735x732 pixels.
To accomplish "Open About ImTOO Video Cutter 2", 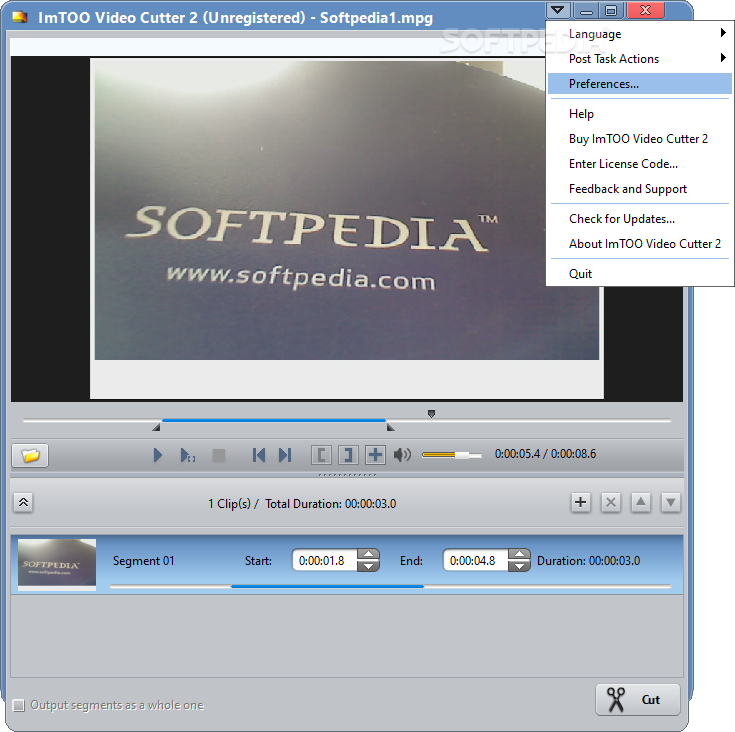I will click(640, 244).
